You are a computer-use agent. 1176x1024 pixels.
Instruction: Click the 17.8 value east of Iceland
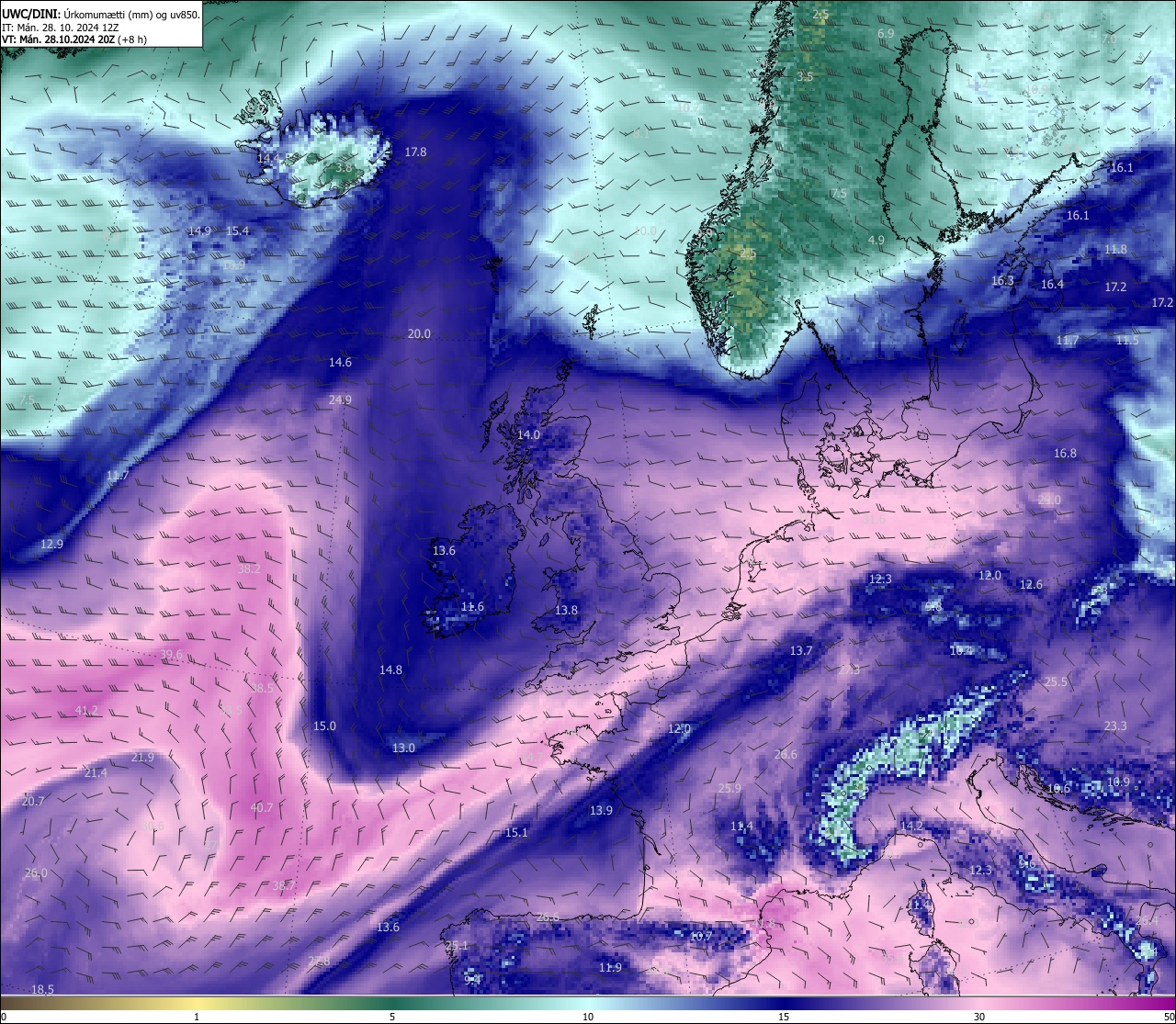(x=416, y=152)
